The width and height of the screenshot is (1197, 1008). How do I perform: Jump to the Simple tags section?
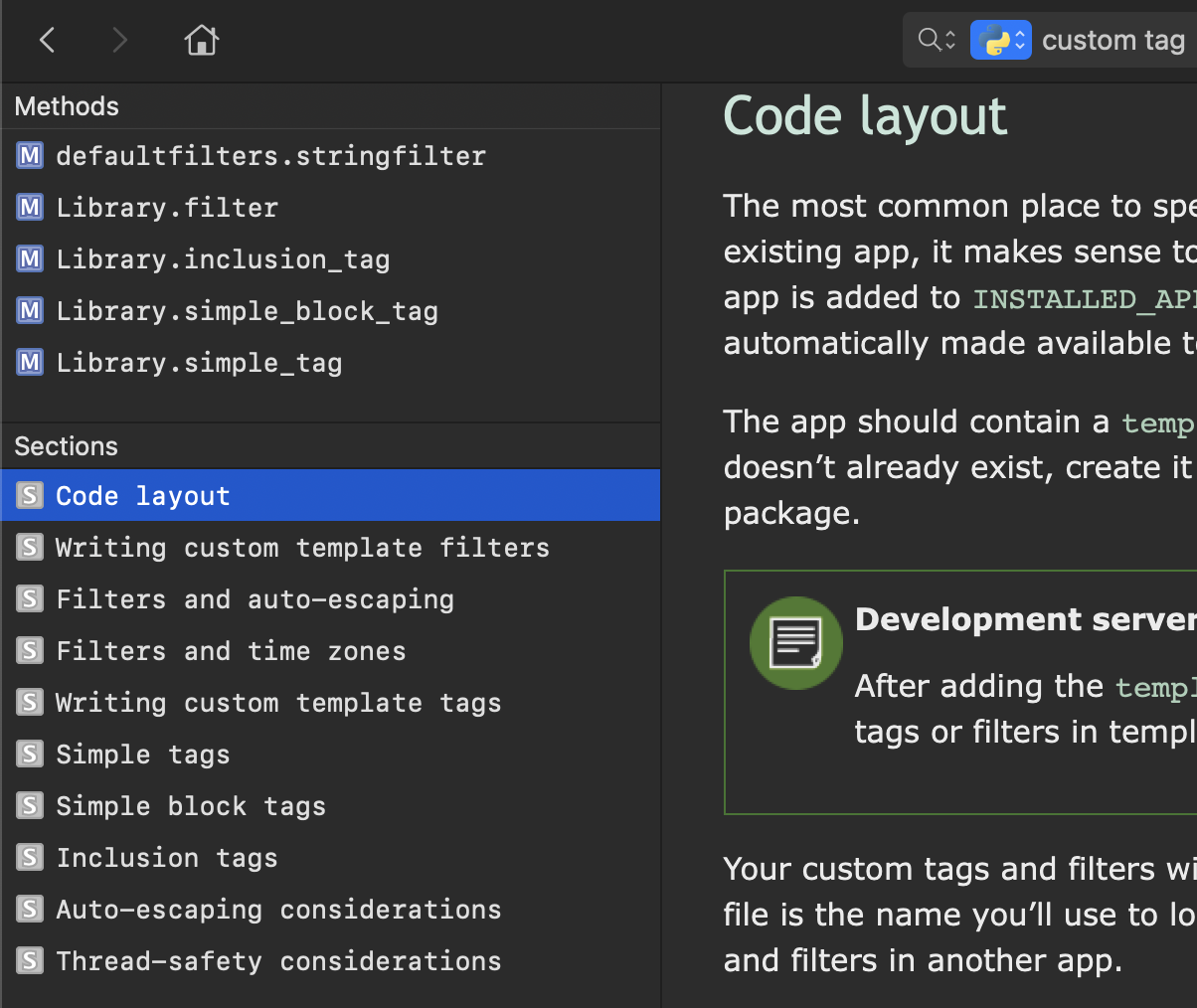click(x=143, y=755)
